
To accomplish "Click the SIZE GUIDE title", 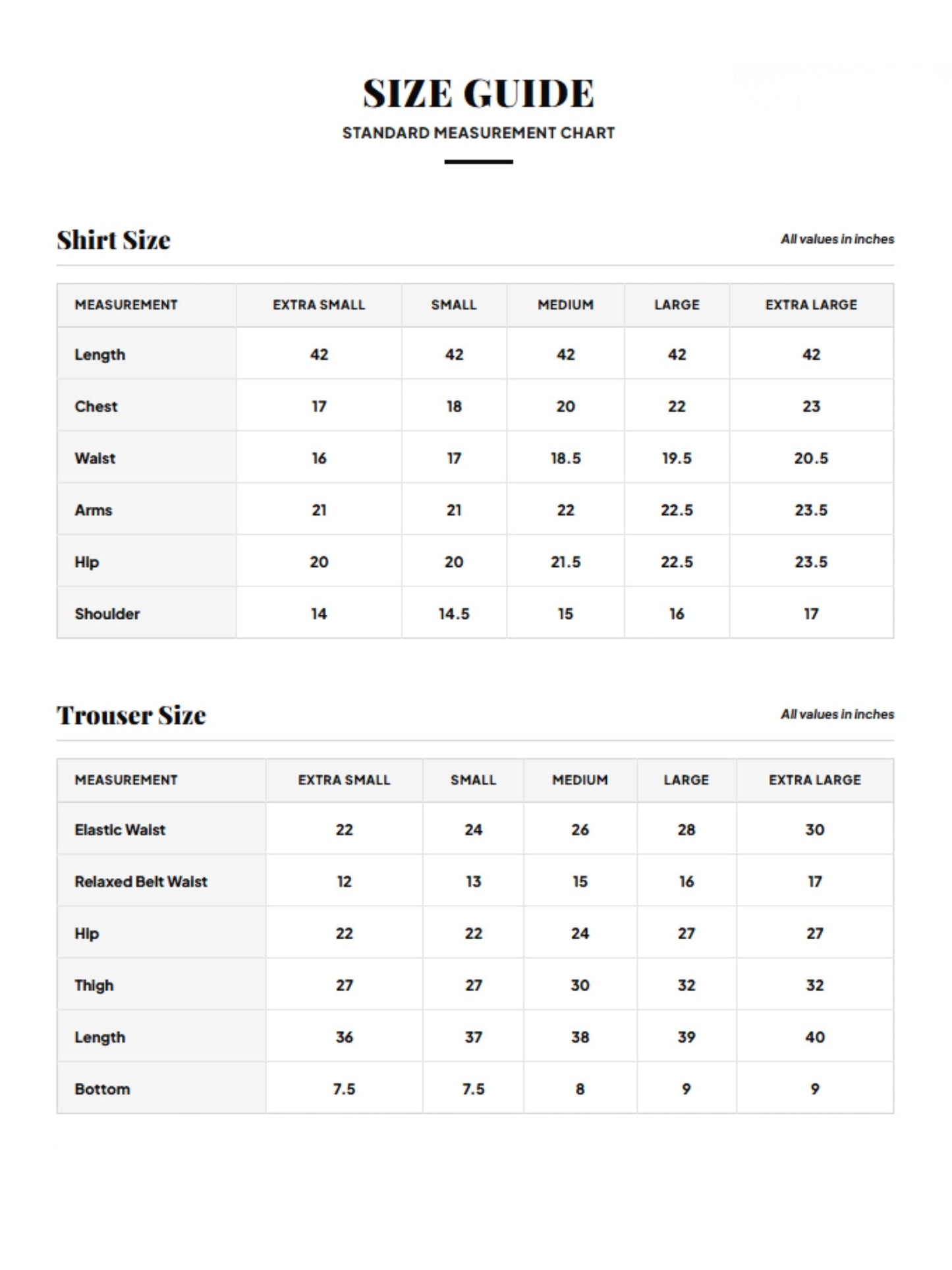I will pos(478,93).
